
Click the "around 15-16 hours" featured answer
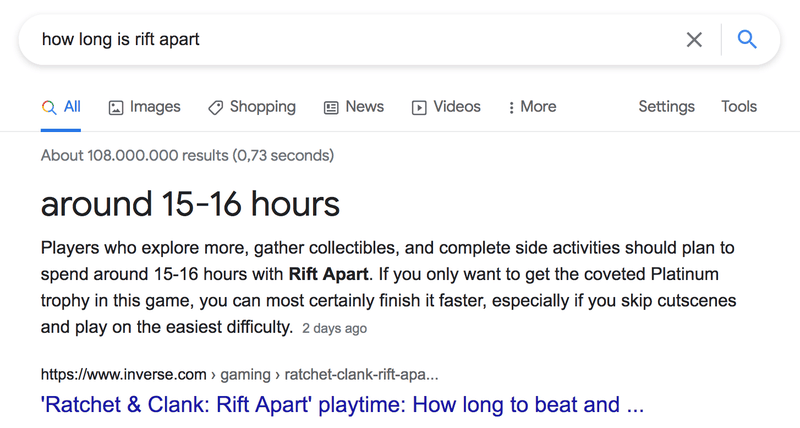190,205
